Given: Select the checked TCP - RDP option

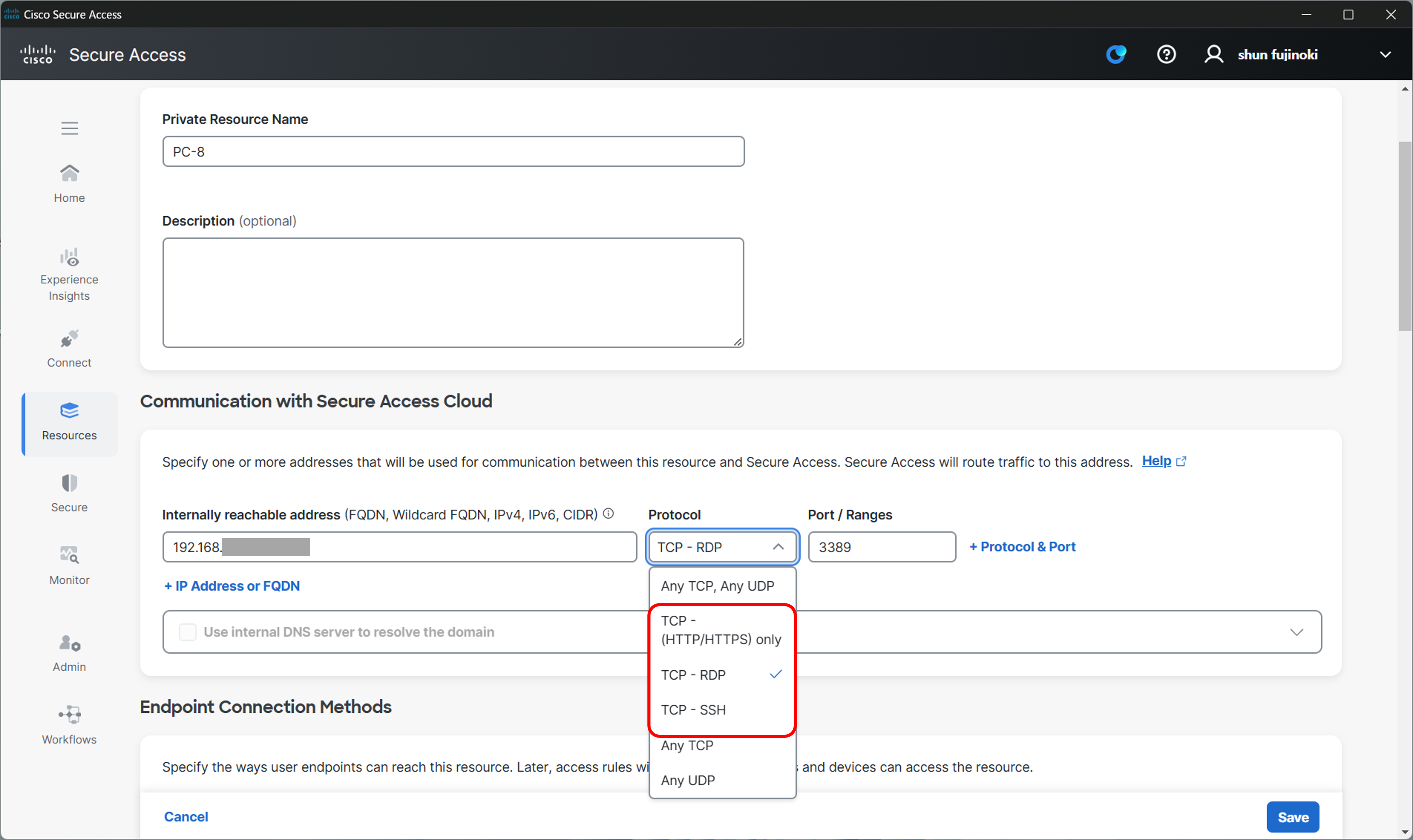Looking at the screenshot, I should pos(722,675).
